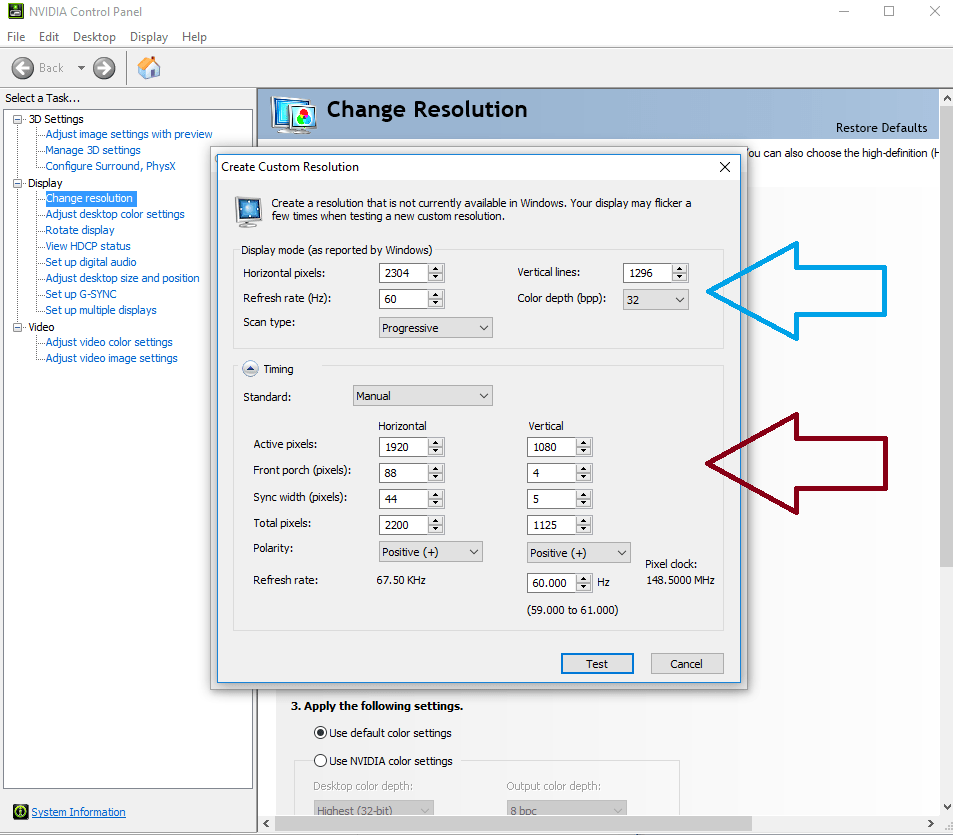Collapse the Display tree node
Image resolution: width=953 pixels, height=835 pixels.
pyautogui.click(x=18, y=183)
